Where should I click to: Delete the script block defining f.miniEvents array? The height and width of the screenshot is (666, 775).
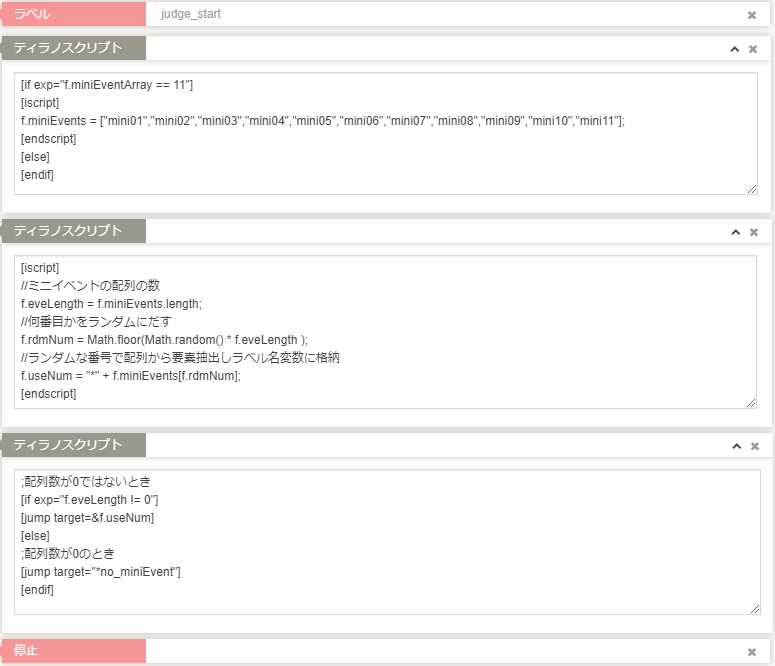click(x=754, y=49)
